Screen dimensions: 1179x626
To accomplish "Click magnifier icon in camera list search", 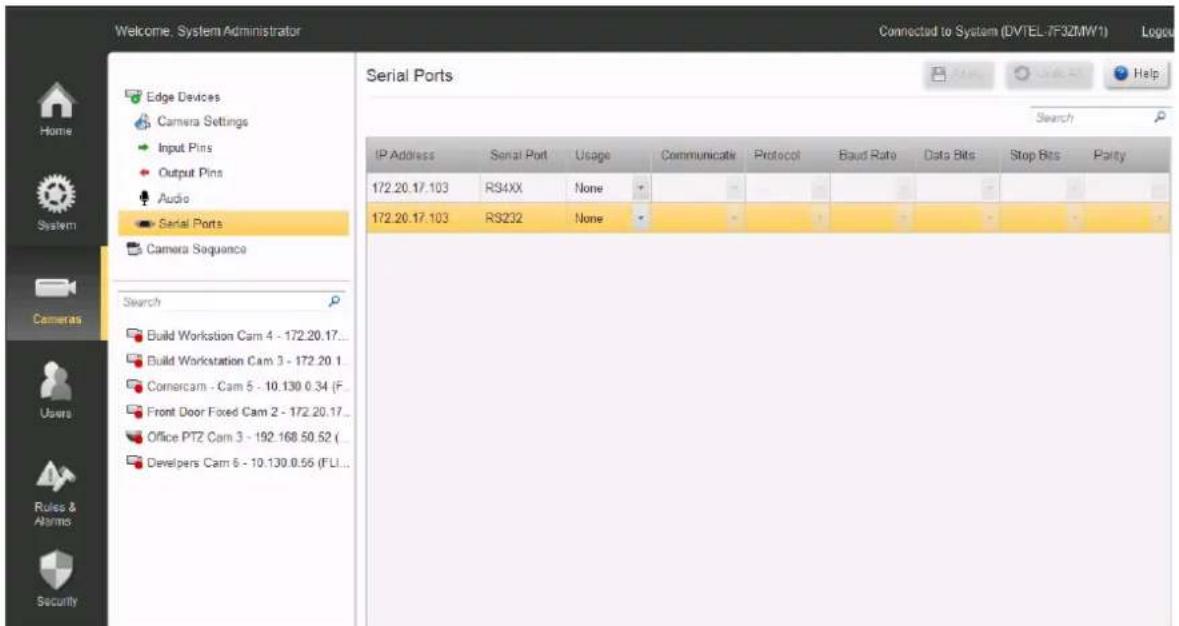I will click(335, 301).
